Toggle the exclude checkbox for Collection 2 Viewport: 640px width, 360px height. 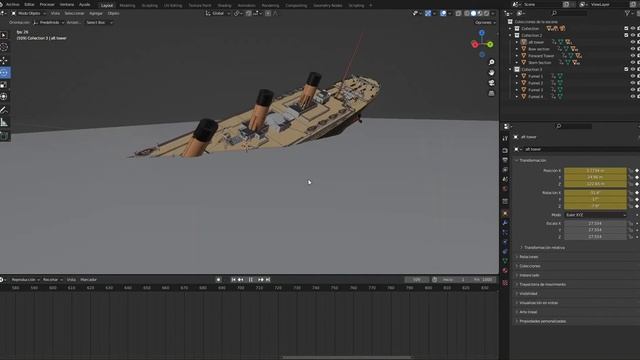click(626, 36)
